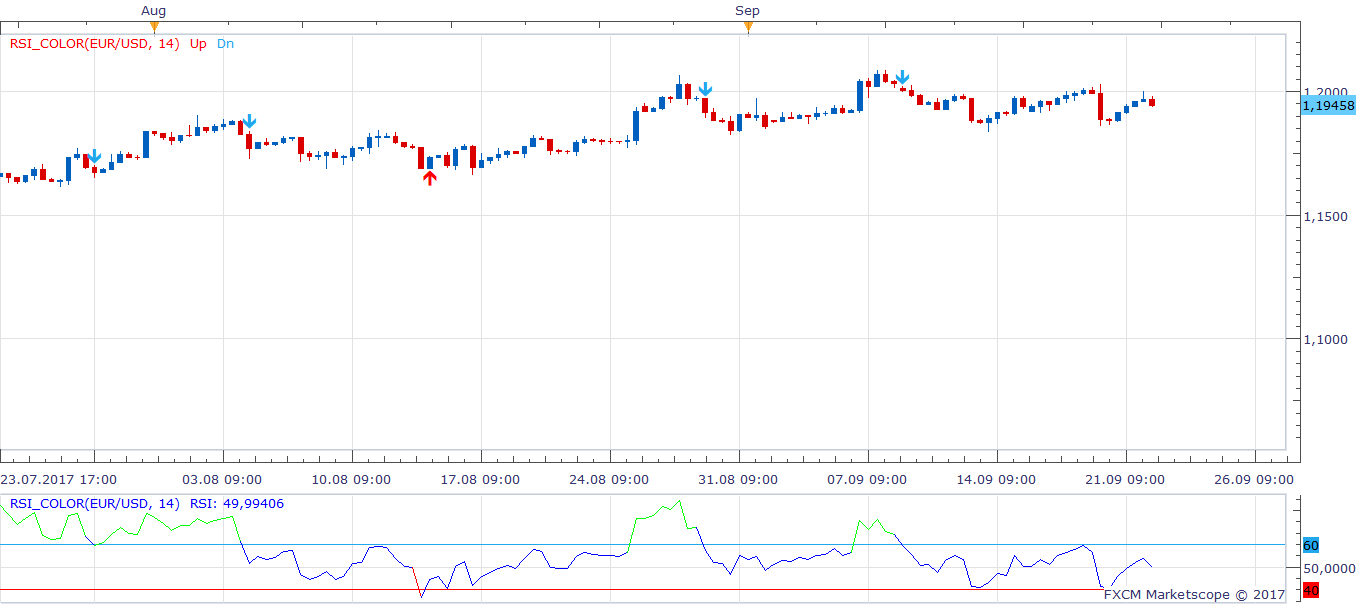The image size is (1366, 604).
Task: Click the 1,1000 price axis label
Action: (1324, 340)
